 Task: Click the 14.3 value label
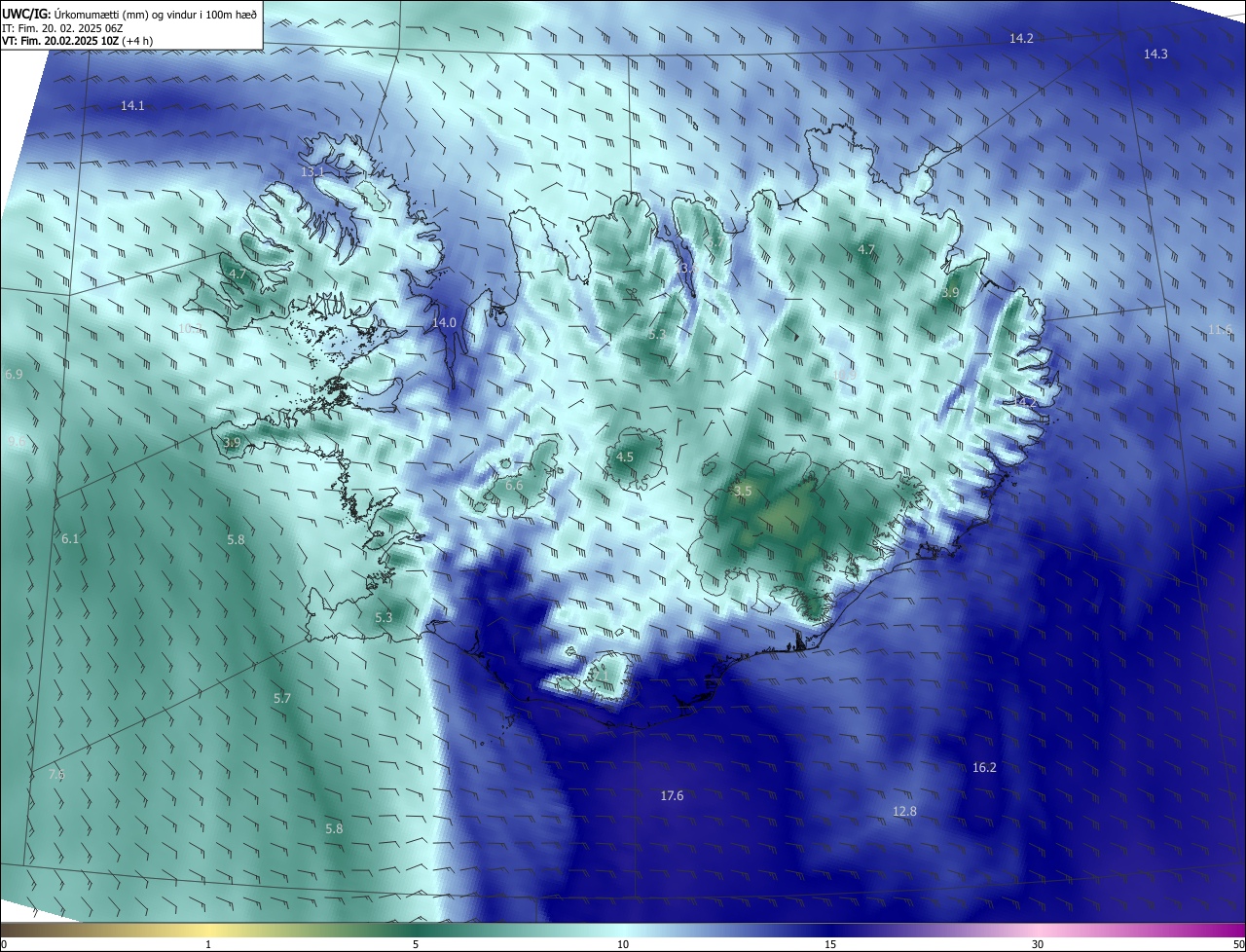1155,55
